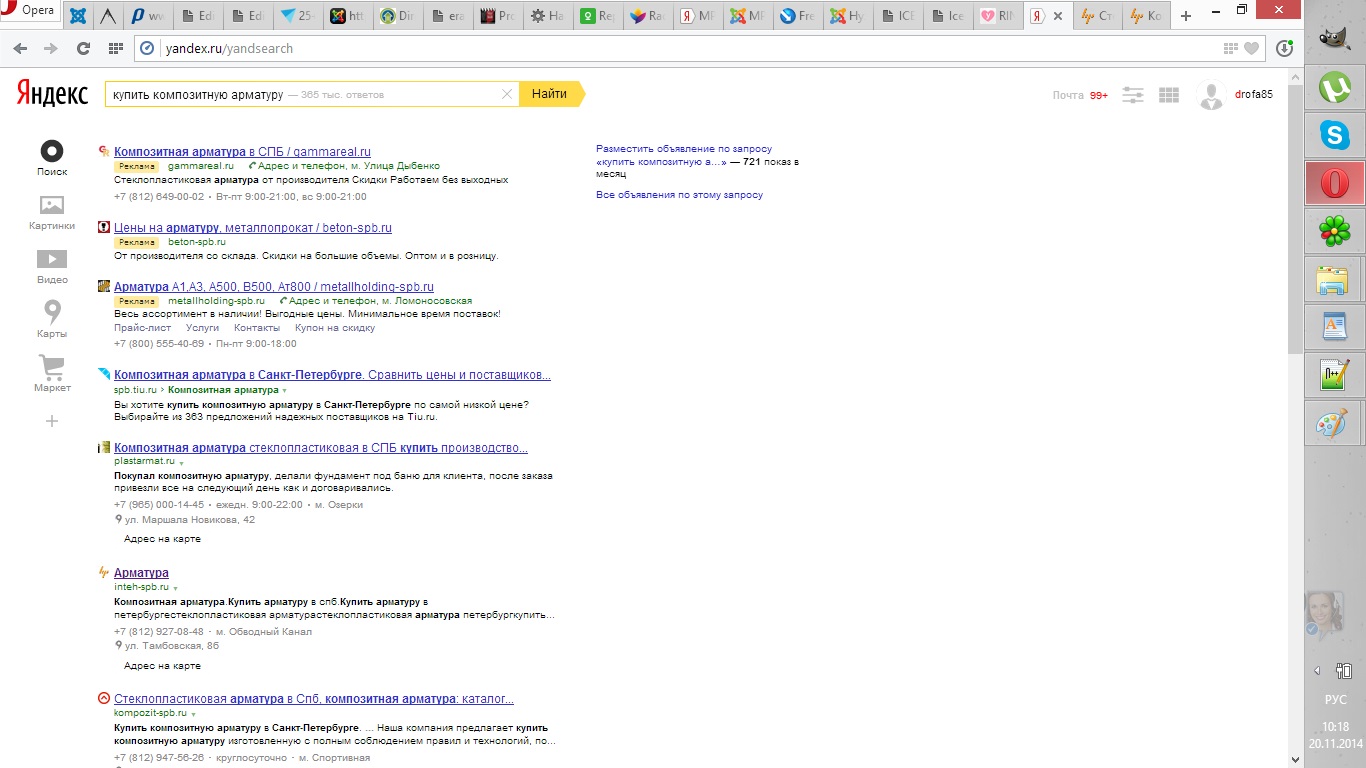Open a new browser tab

(x=1186, y=16)
